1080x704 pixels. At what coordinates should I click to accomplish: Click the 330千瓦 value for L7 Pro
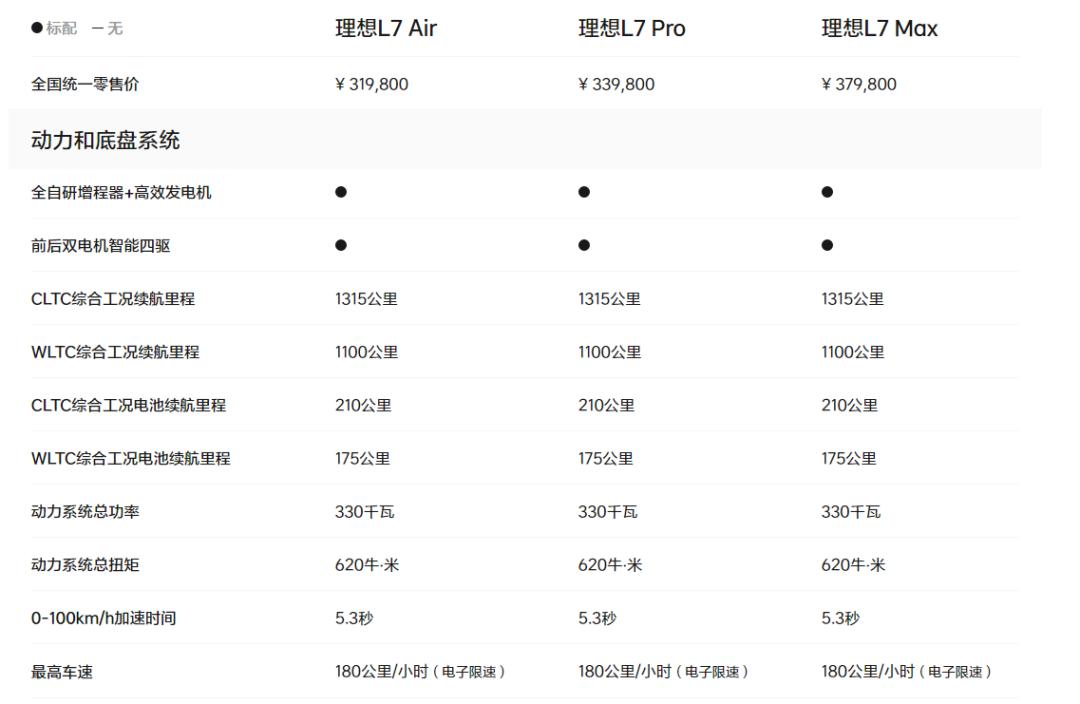coord(608,512)
